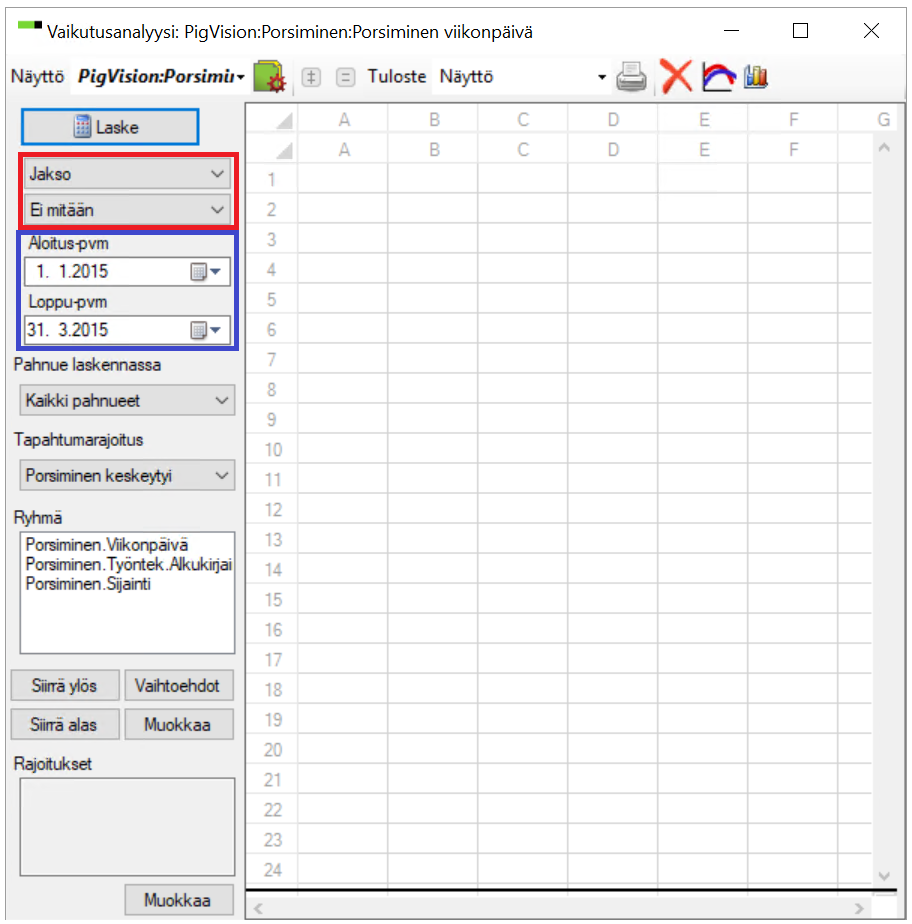Click the Muokkaa button below Rajoitukset

pos(179,900)
